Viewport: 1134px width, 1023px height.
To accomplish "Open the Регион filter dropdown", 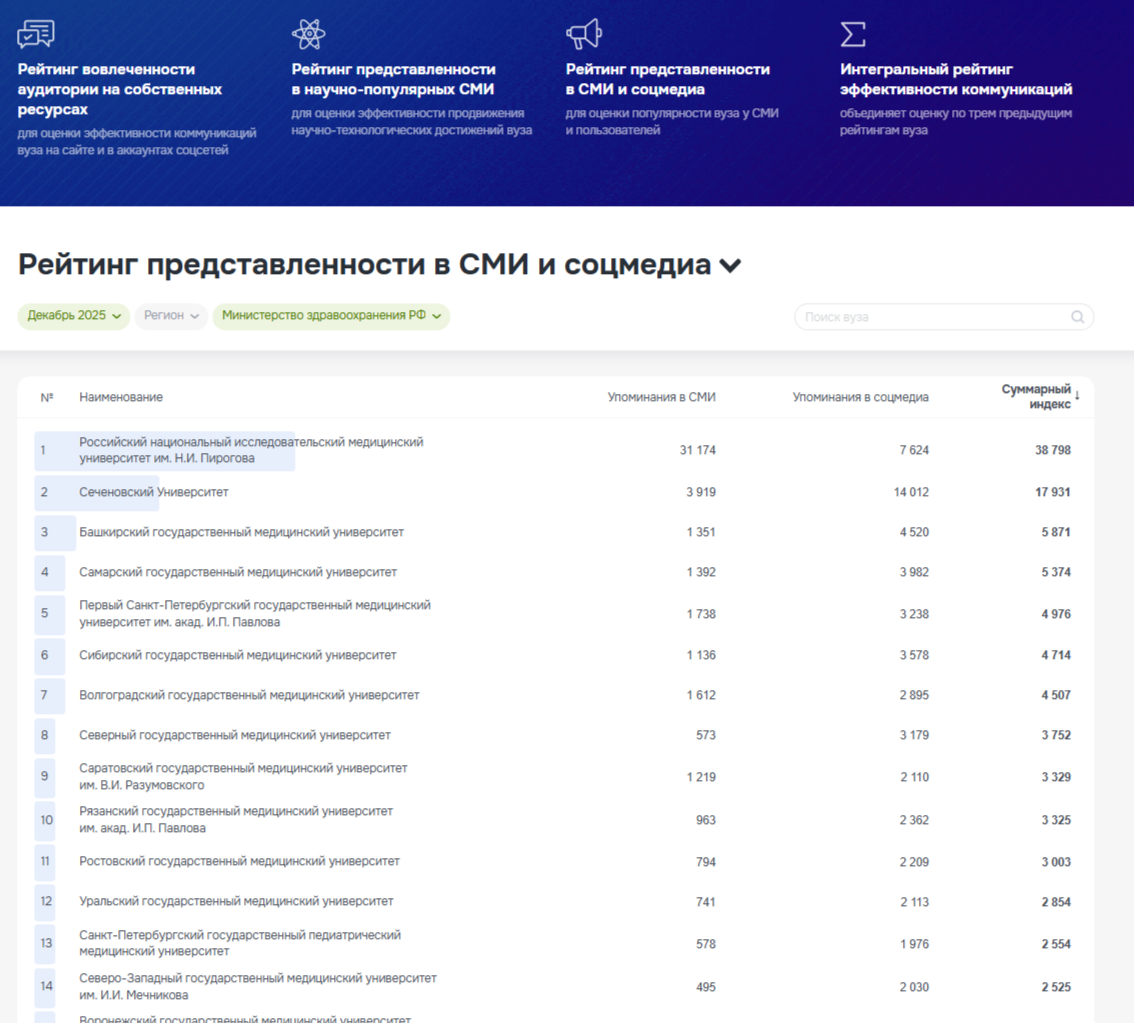I will (171, 316).
